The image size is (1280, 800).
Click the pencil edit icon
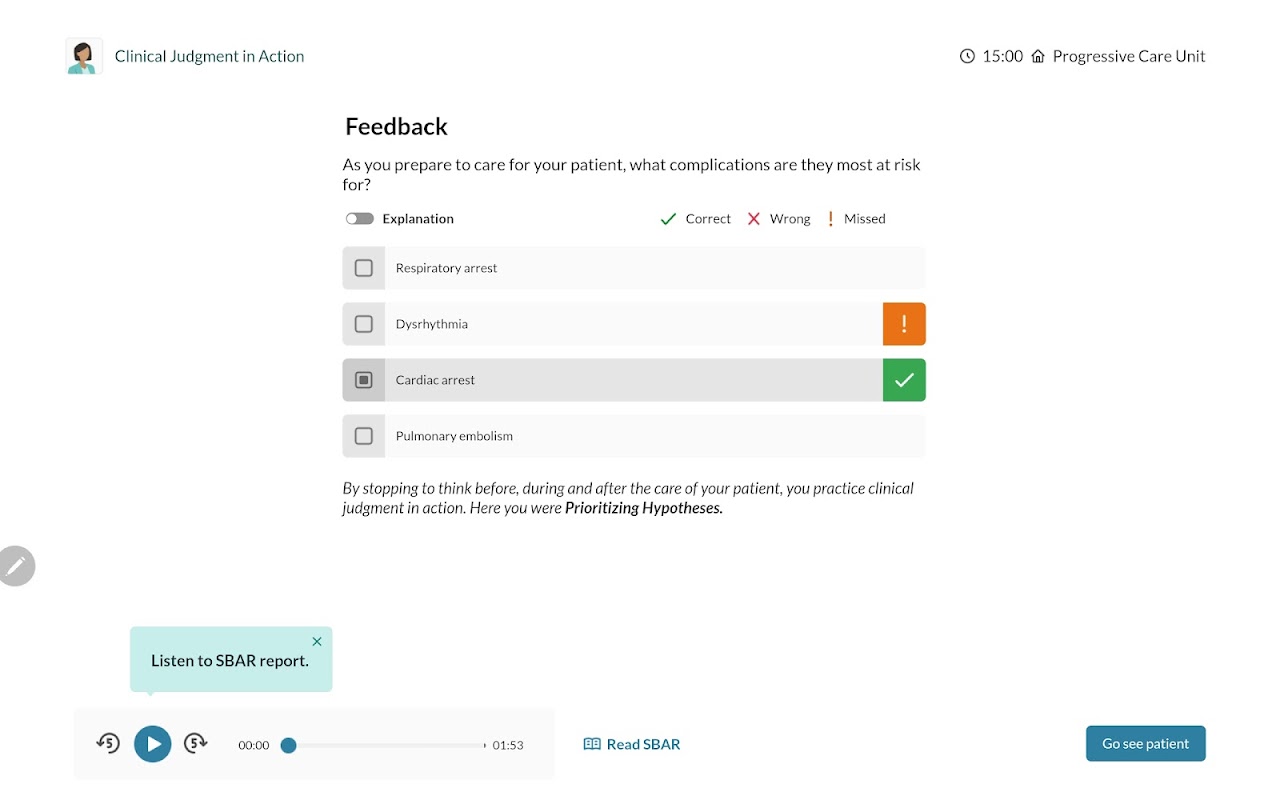point(16,566)
